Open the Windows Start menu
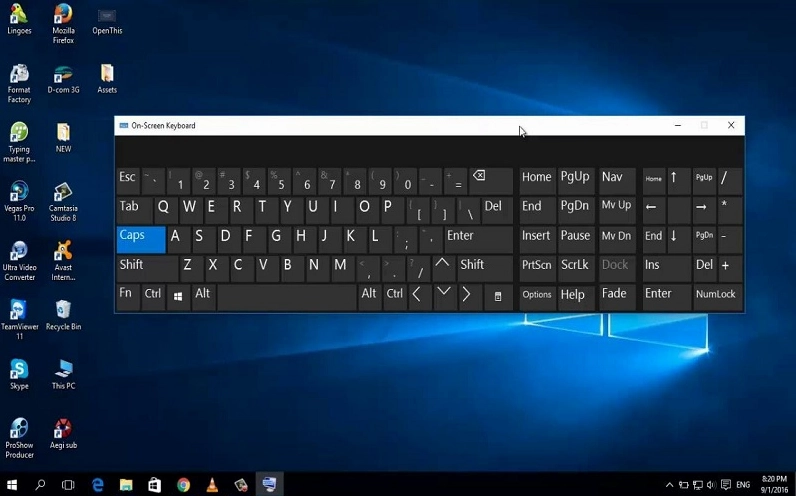The width and height of the screenshot is (796, 496). pos(12,485)
